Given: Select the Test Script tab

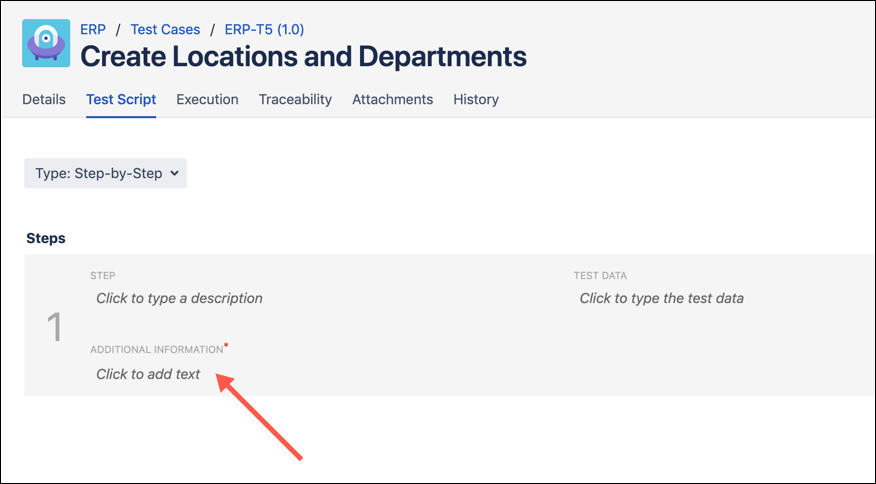Looking at the screenshot, I should click(x=121, y=99).
